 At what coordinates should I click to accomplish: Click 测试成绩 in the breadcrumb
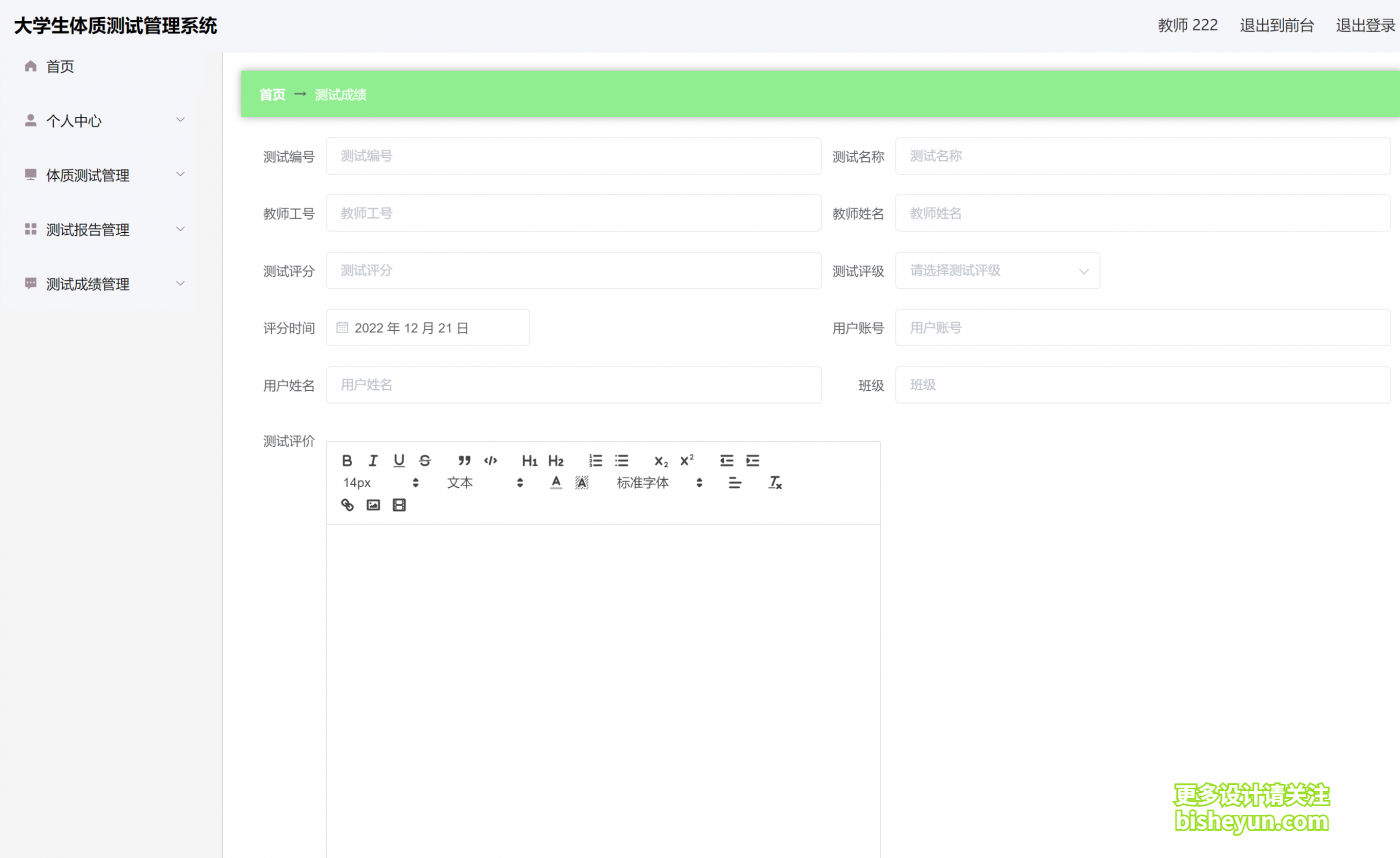point(340,95)
